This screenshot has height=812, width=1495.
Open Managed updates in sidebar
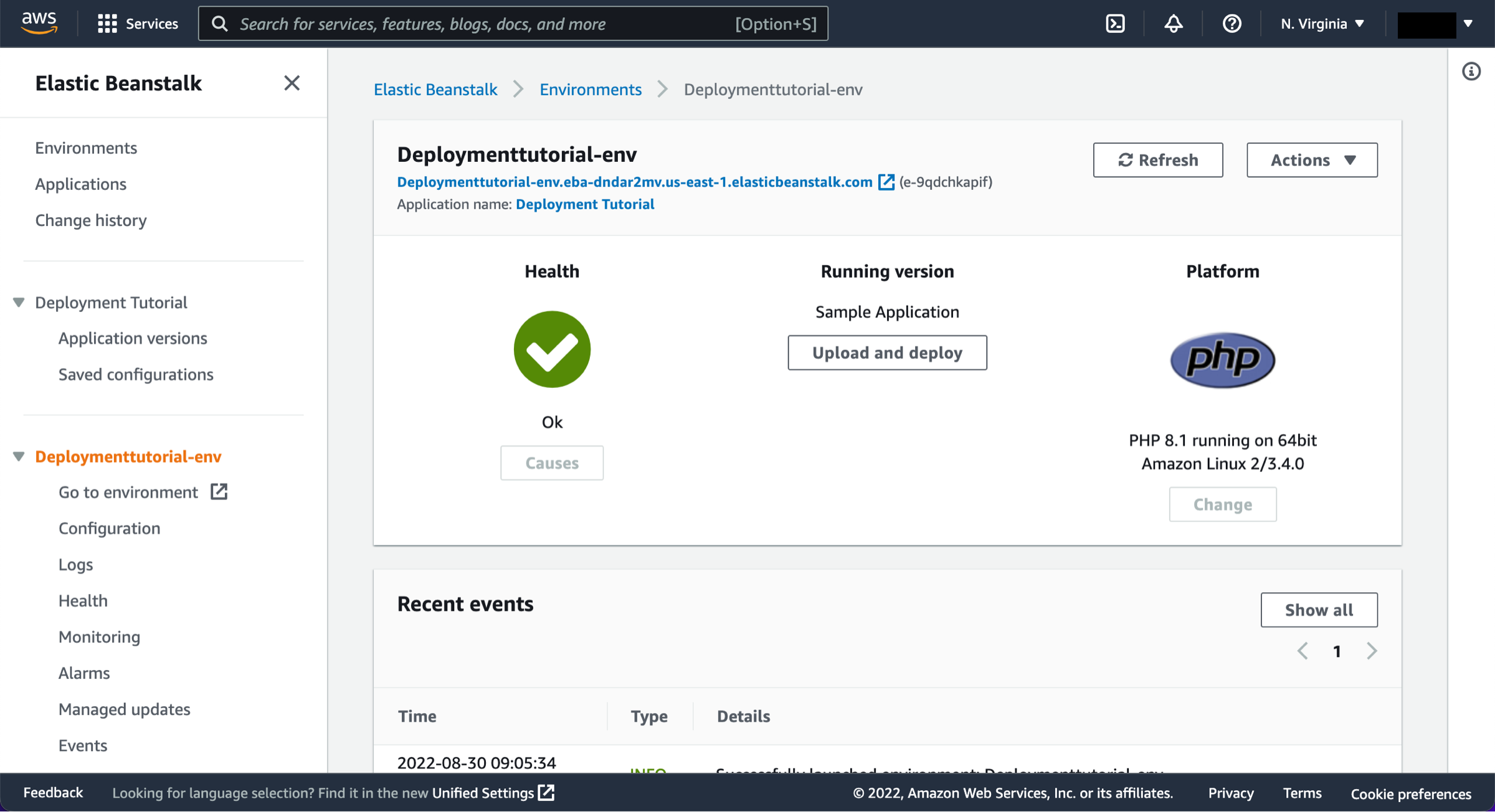coord(125,709)
